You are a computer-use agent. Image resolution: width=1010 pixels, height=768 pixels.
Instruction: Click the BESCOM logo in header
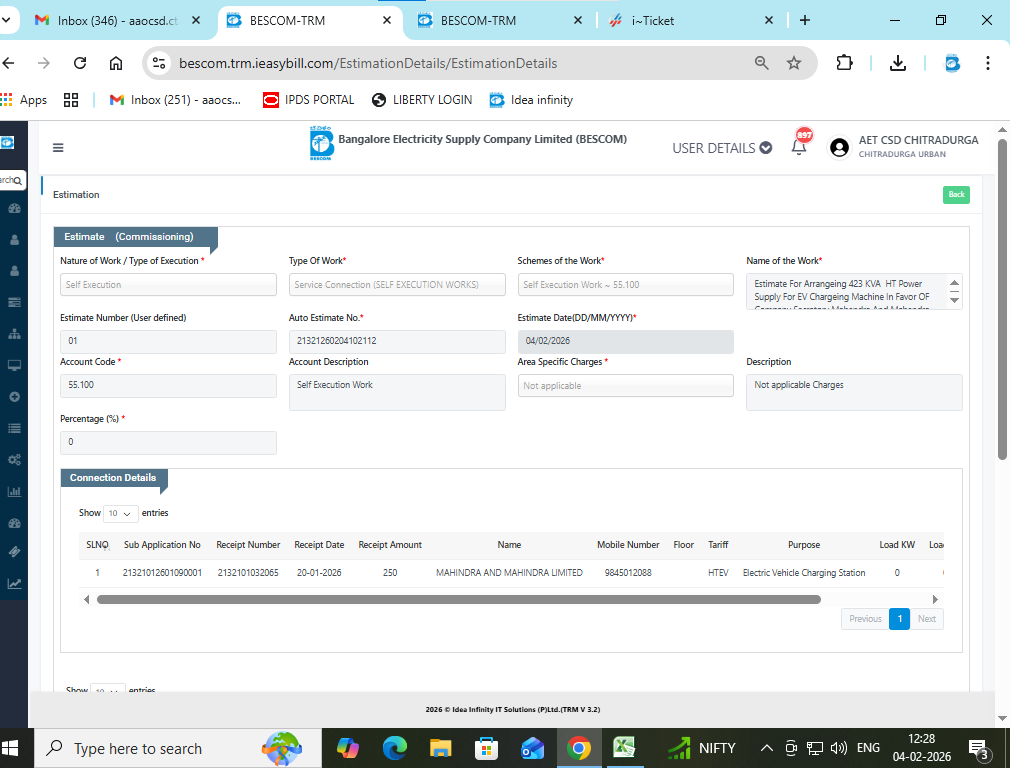(321, 143)
